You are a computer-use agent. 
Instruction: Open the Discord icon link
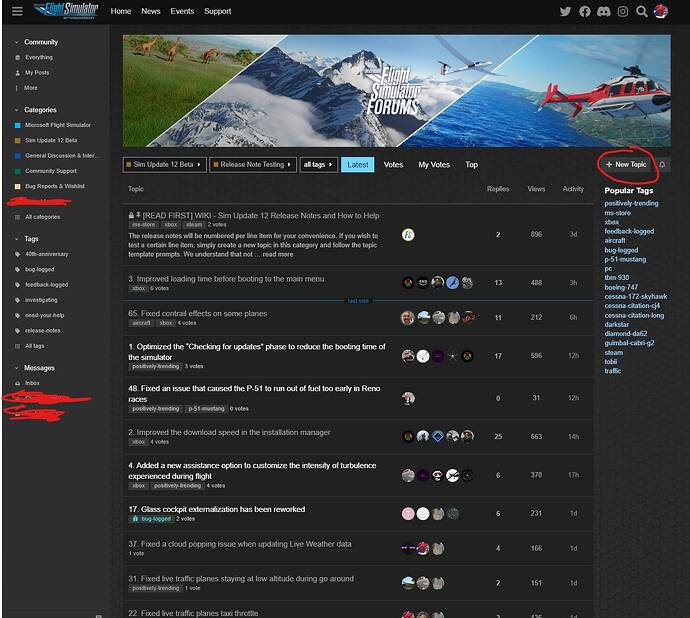[x=603, y=11]
